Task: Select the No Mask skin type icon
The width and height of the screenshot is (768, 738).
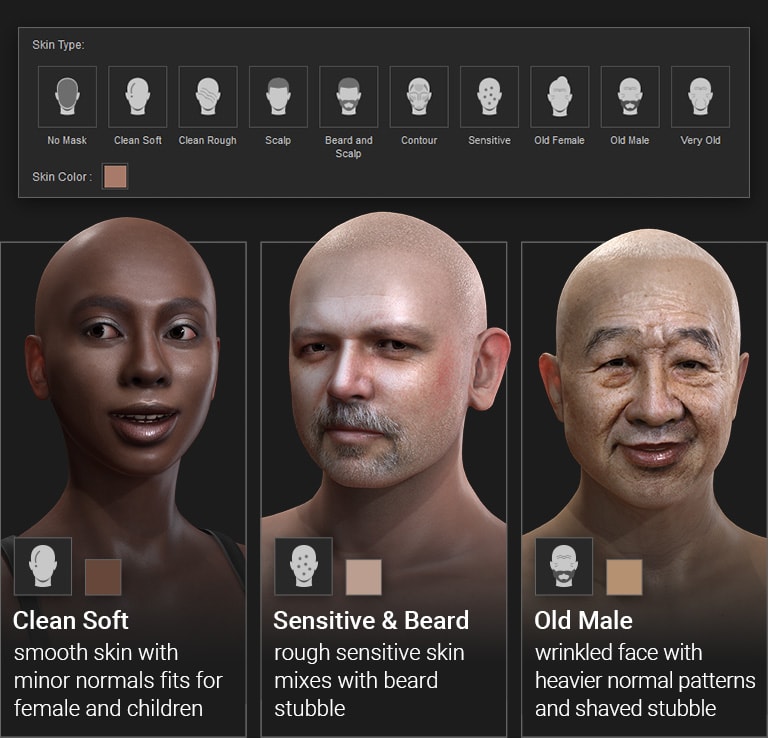Action: click(x=67, y=97)
